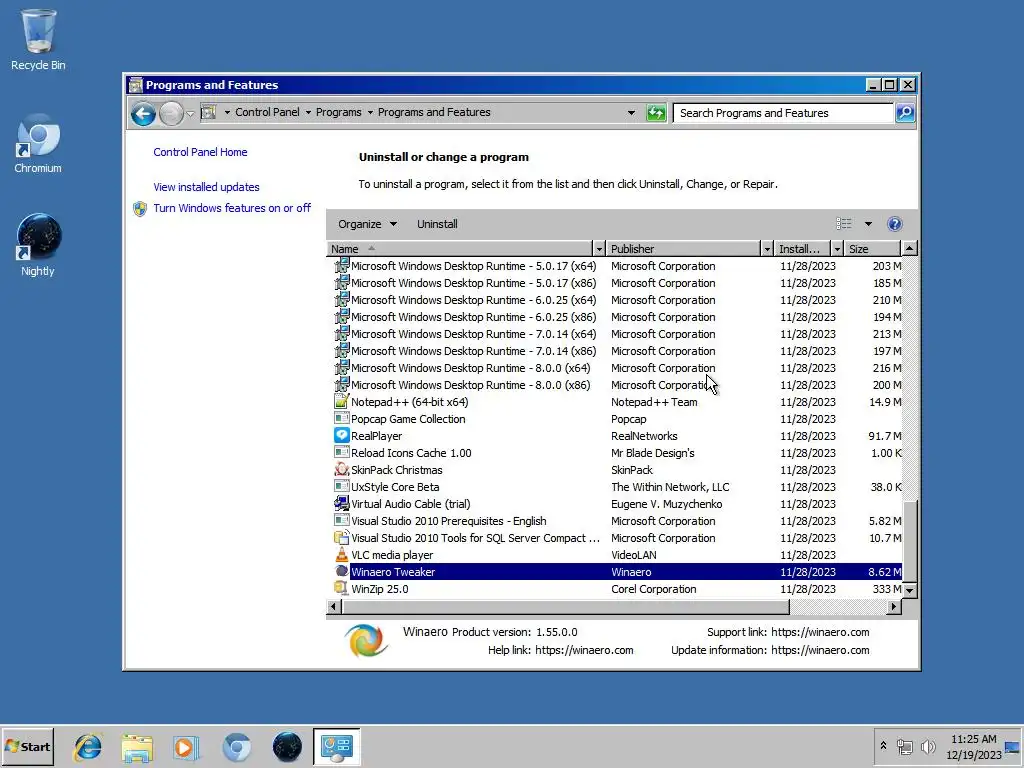1024x768 pixels.
Task: Click the horizontal scrollbar thumb
Action: pos(566,607)
